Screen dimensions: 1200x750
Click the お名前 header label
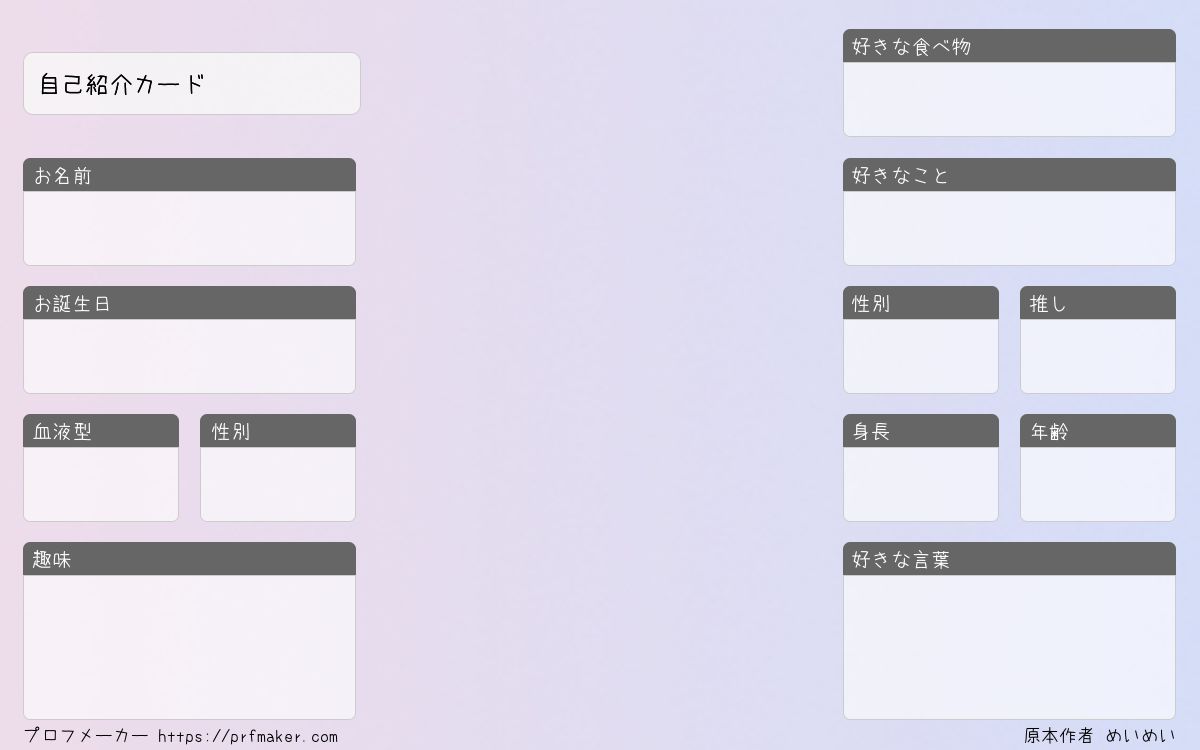pyautogui.click(x=63, y=175)
